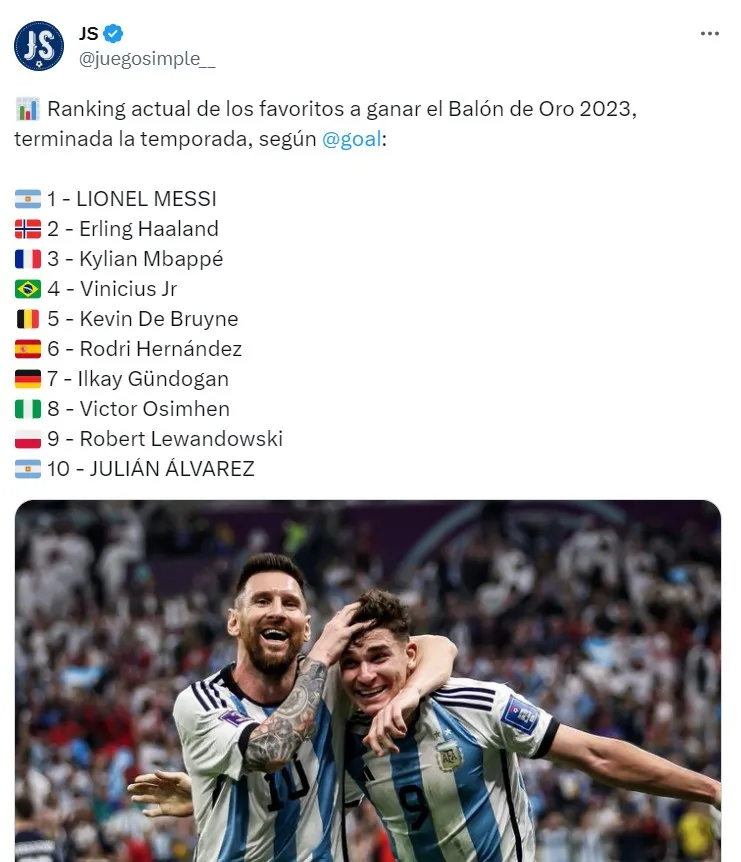Click the Argentina flag next to Messi
741x862 pixels.
click(x=28, y=199)
